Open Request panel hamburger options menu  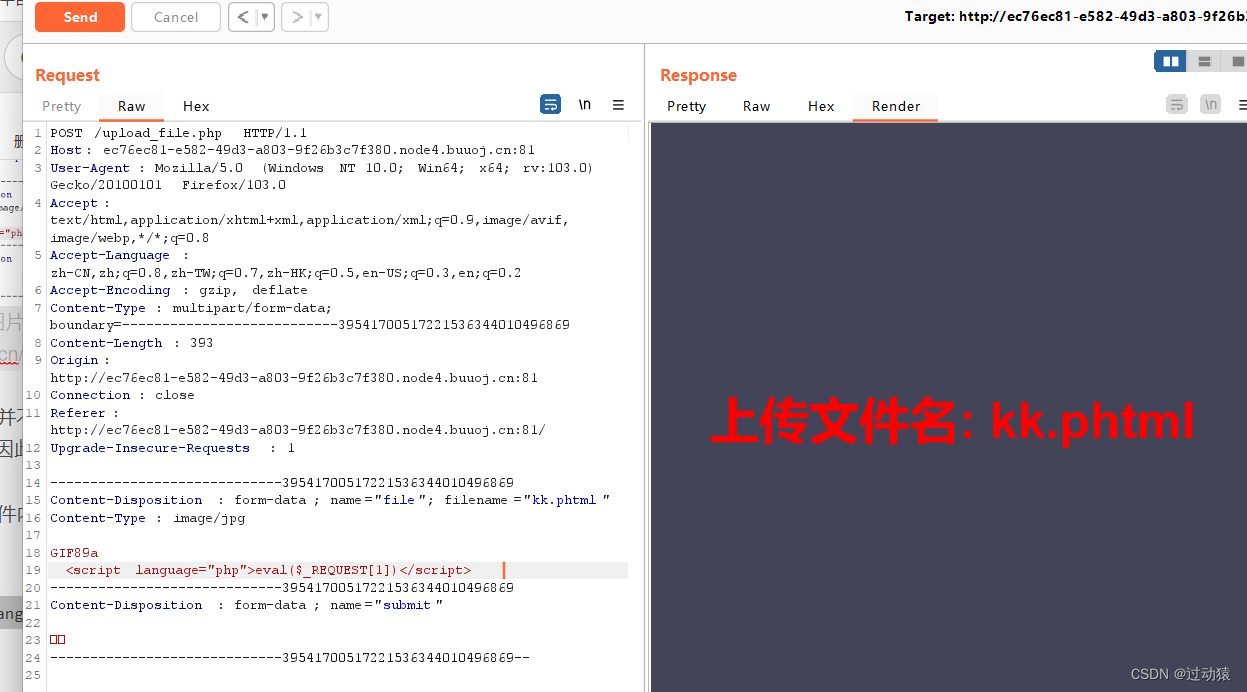(x=618, y=104)
